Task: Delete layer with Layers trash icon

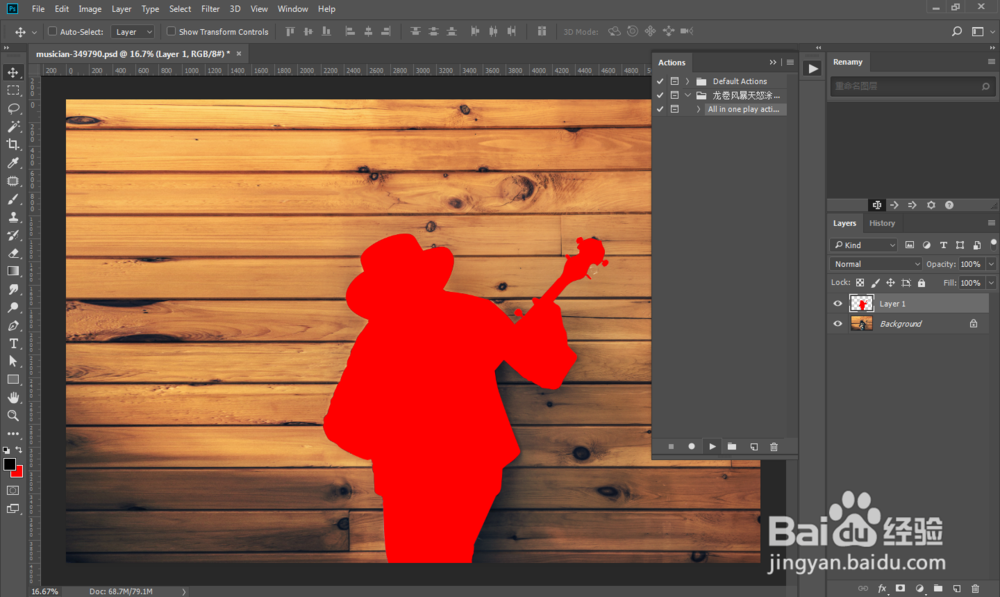Action: 975,588
